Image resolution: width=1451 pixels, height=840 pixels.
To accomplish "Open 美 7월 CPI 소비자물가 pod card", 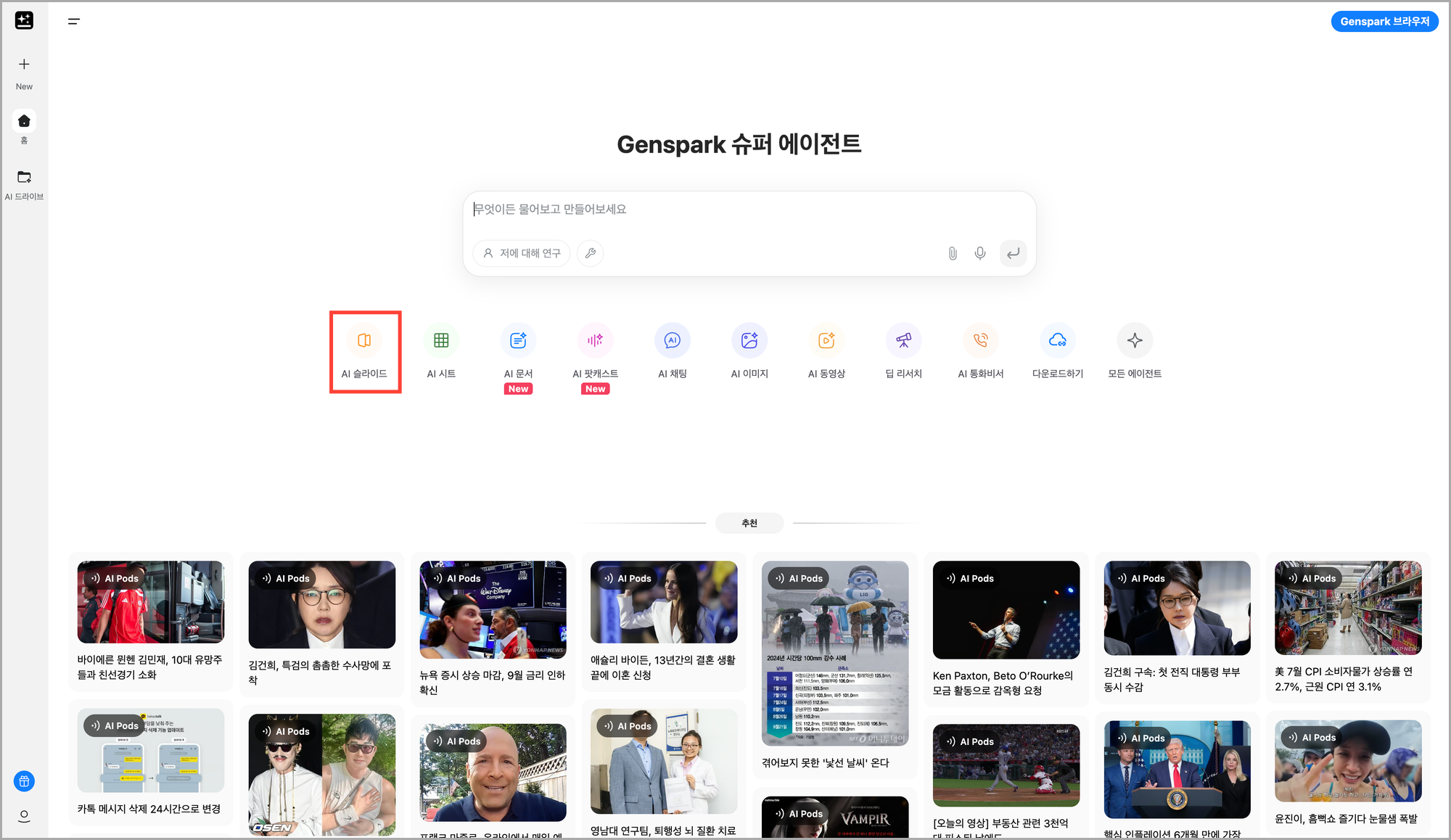I will click(1348, 627).
